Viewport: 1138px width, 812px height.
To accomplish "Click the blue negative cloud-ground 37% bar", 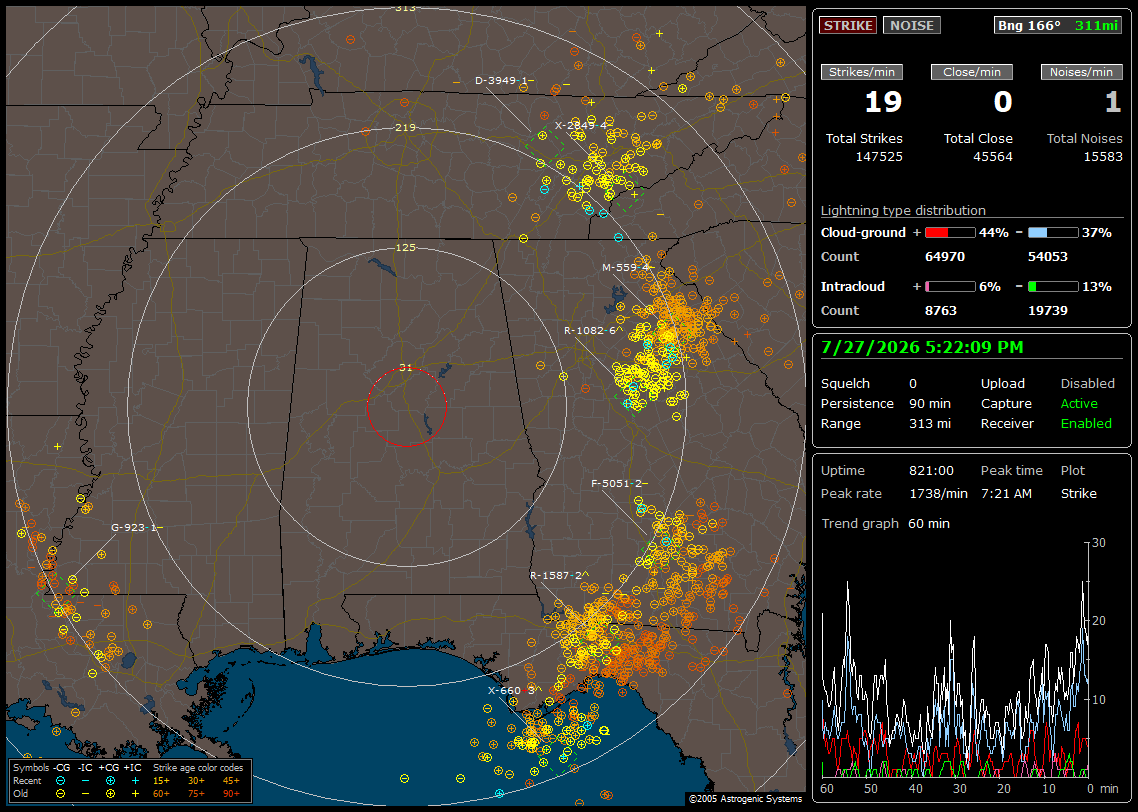I will pos(1053,233).
